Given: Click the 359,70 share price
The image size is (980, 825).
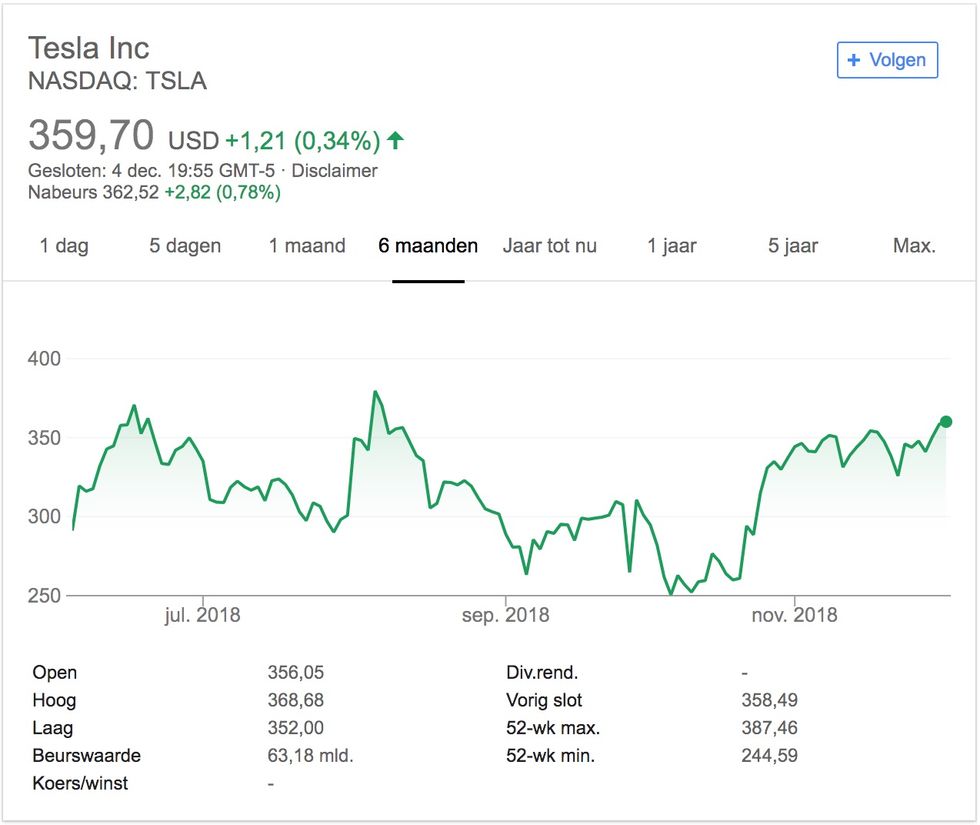Looking at the screenshot, I should click(91, 136).
